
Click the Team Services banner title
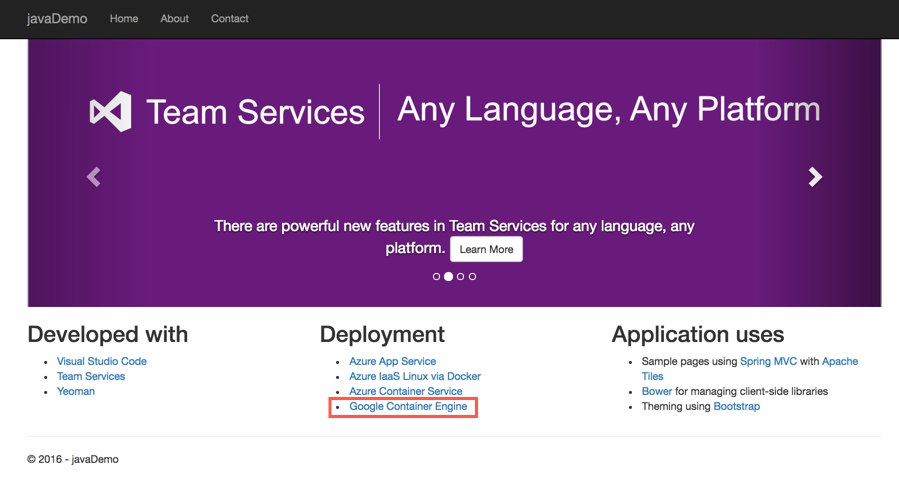pos(255,112)
